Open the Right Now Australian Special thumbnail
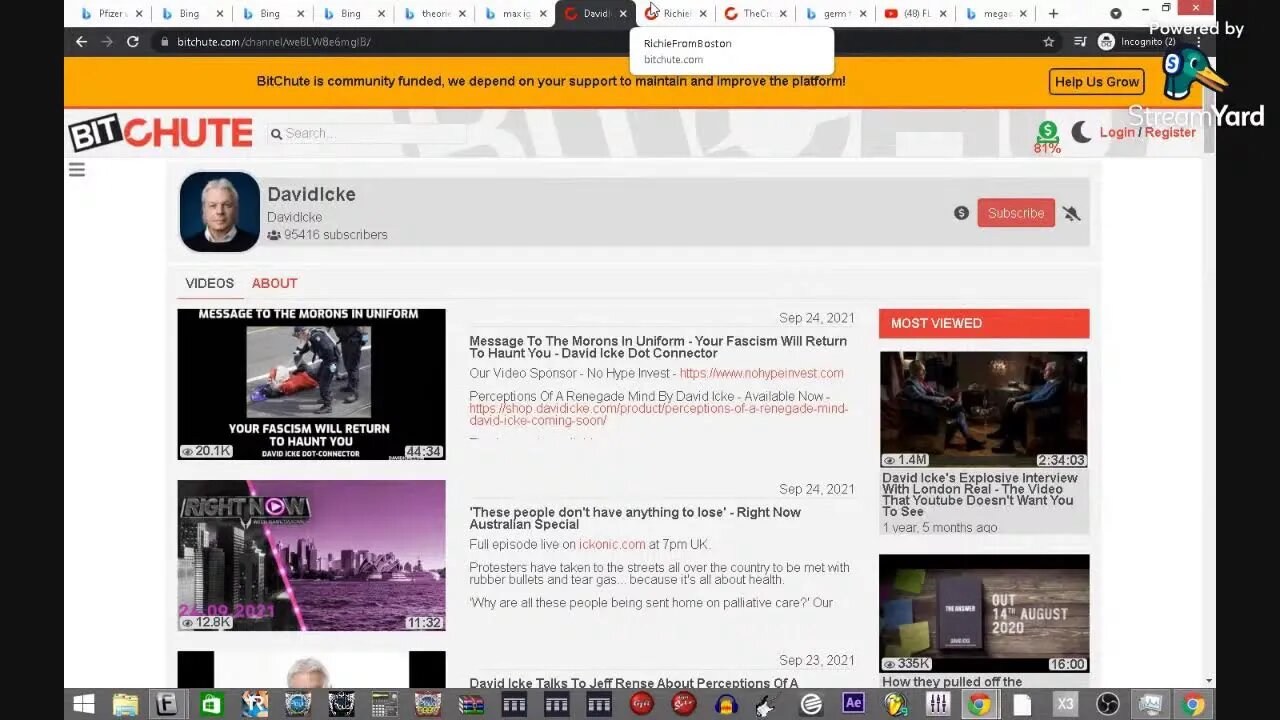Viewport: 1280px width, 720px height. click(x=311, y=555)
